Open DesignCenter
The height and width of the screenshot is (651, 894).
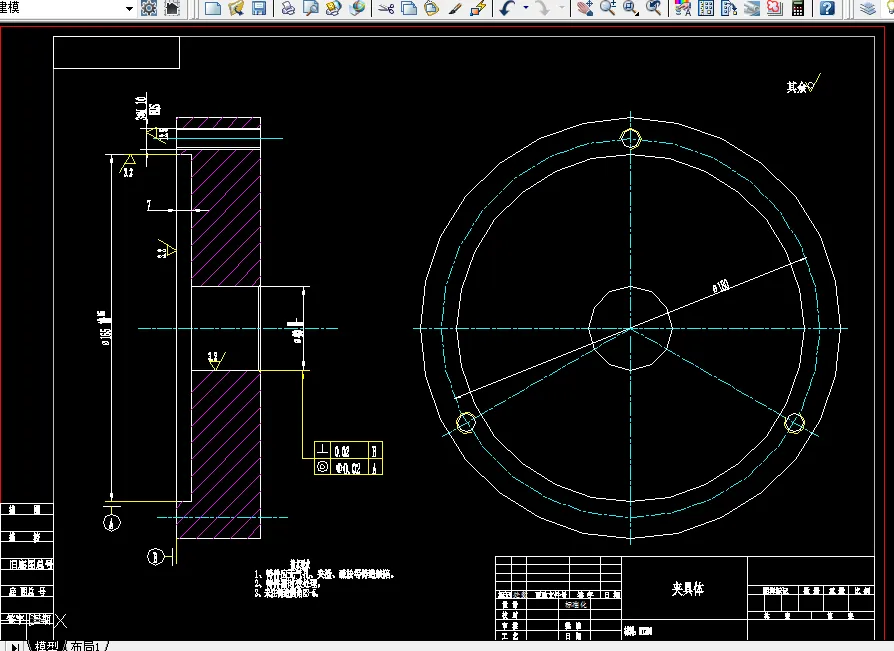tap(706, 8)
